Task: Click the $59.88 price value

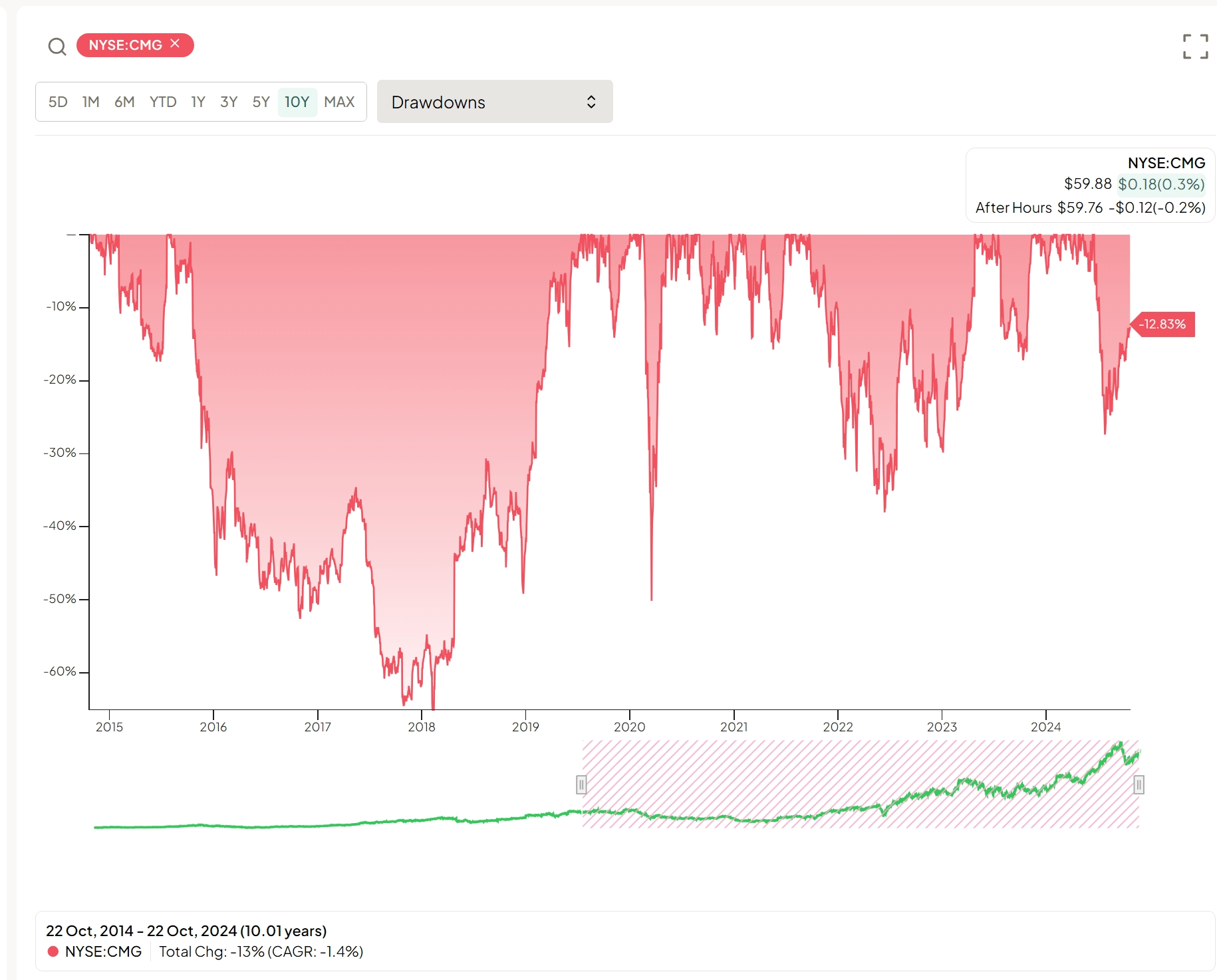Action: point(1088,184)
